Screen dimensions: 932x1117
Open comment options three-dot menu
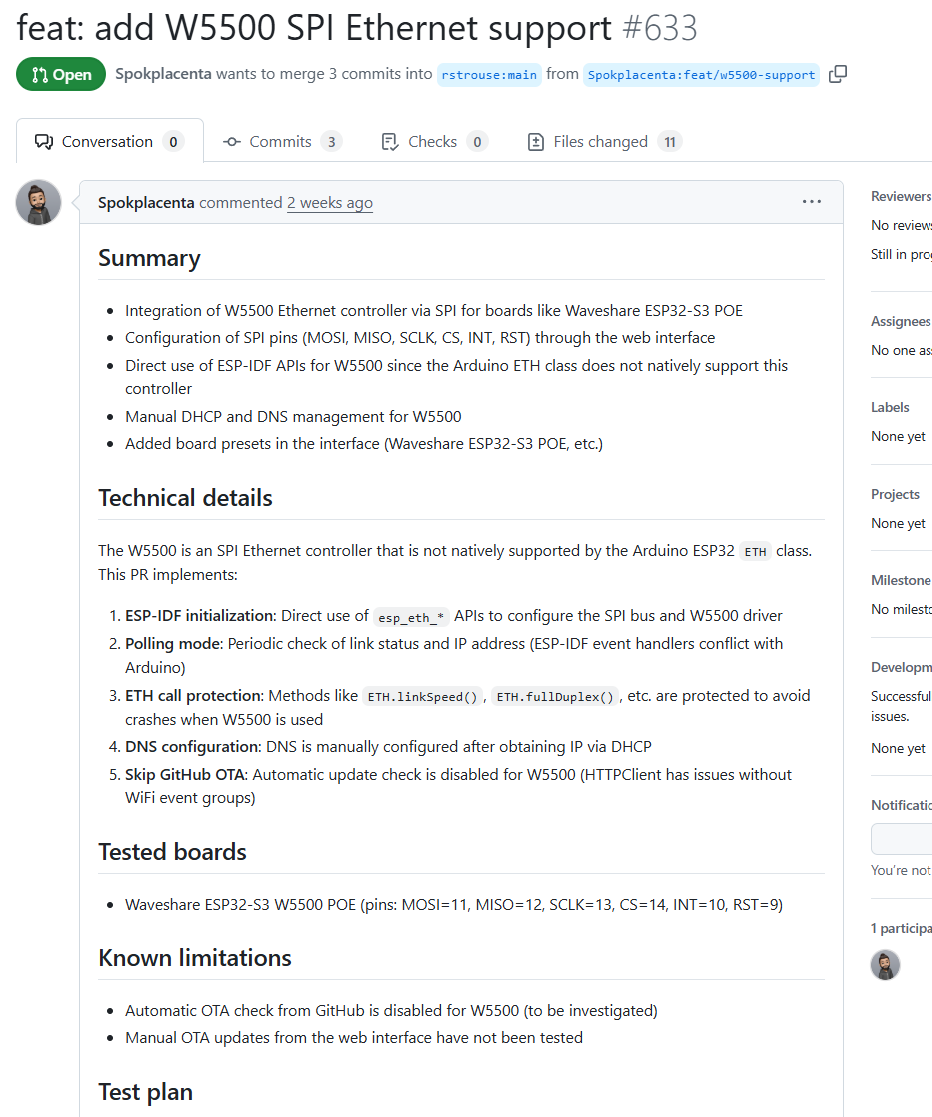click(x=812, y=203)
